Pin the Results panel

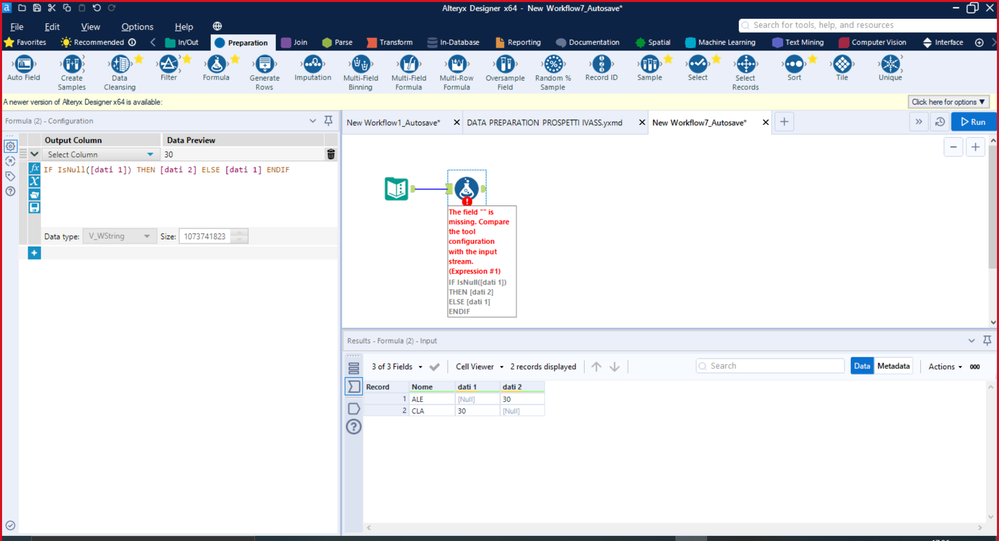click(x=987, y=340)
